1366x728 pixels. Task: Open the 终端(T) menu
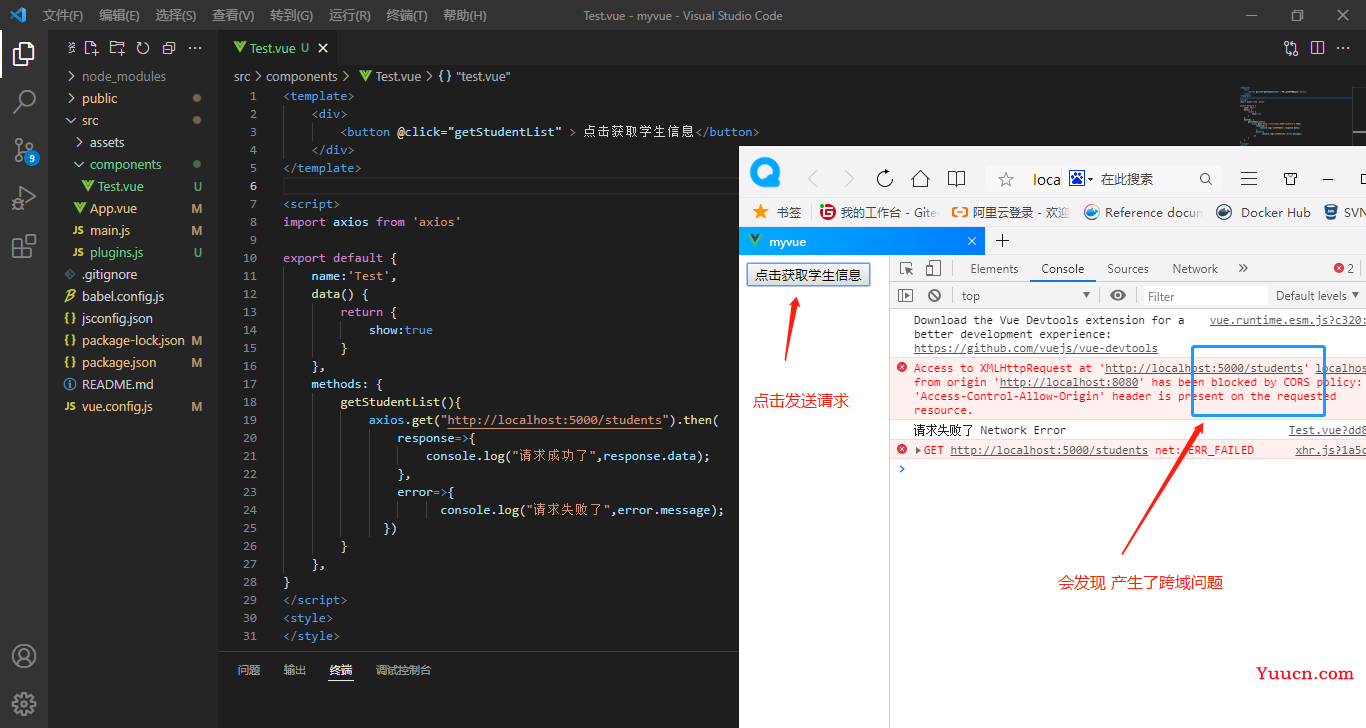(407, 16)
